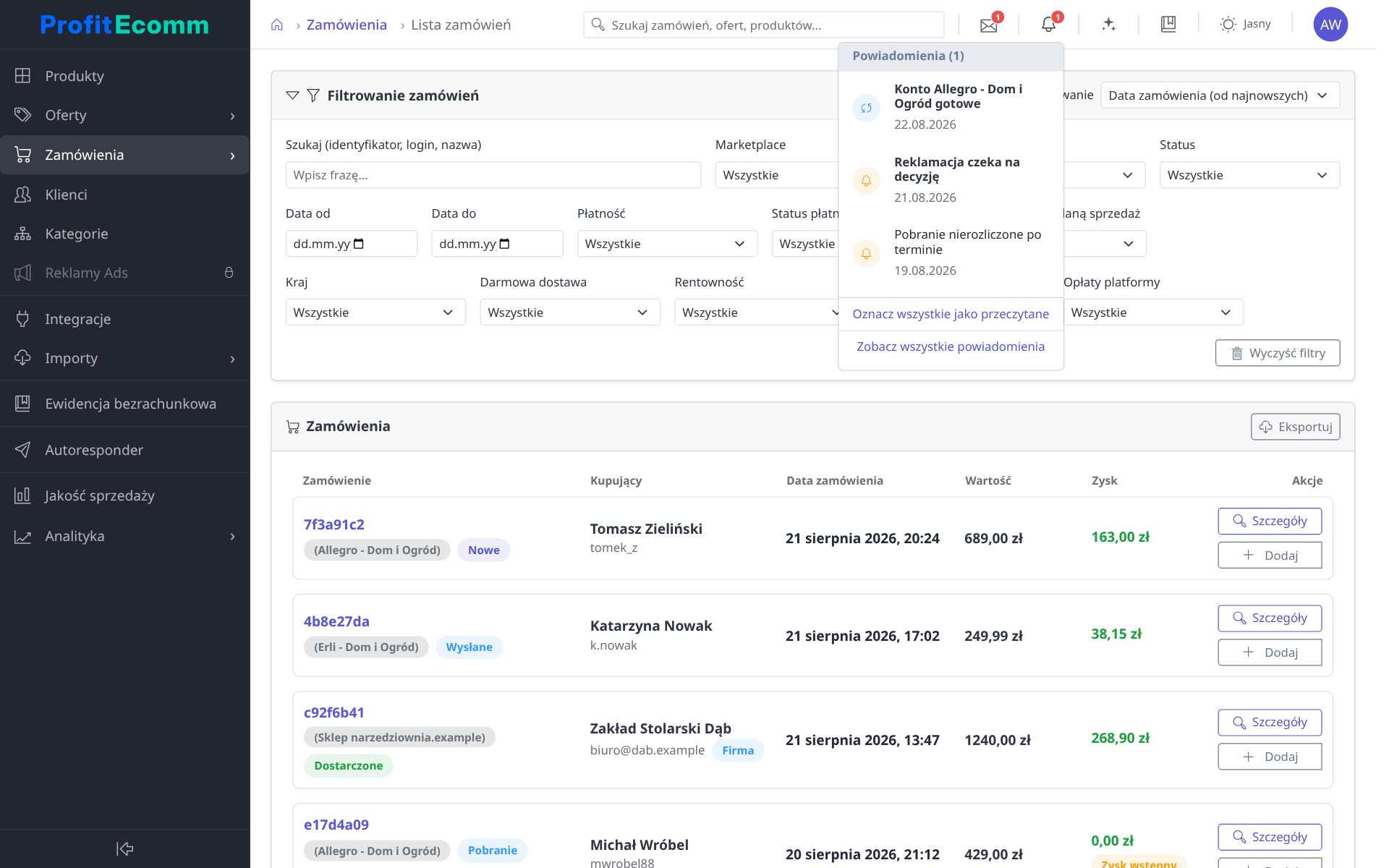Click sync icon on Konto Allegro notification
The image size is (1389, 868).
(866, 108)
